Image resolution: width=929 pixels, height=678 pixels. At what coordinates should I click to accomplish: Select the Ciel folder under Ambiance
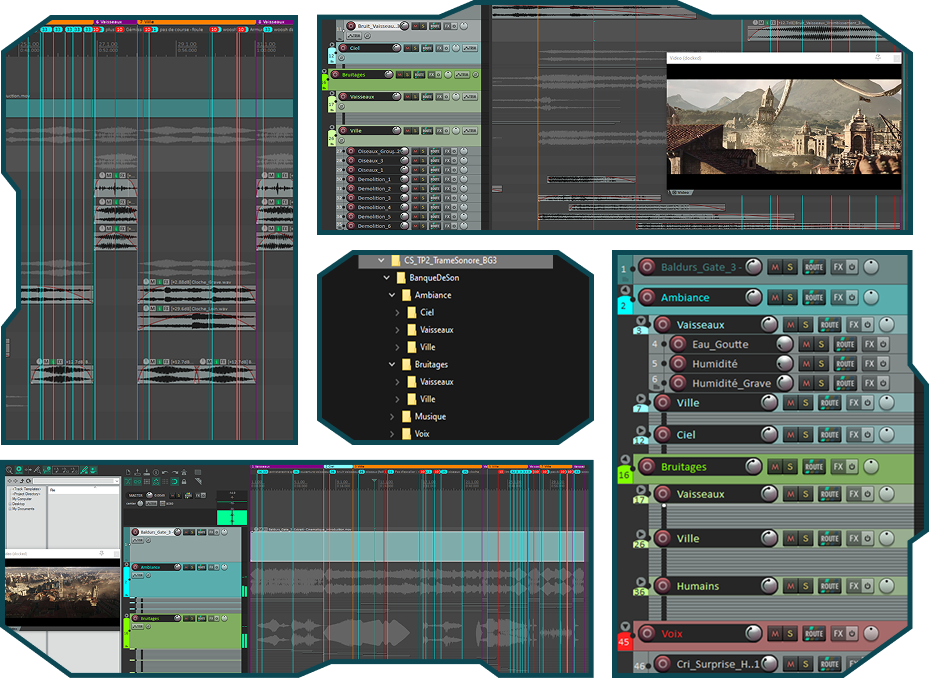click(427, 313)
